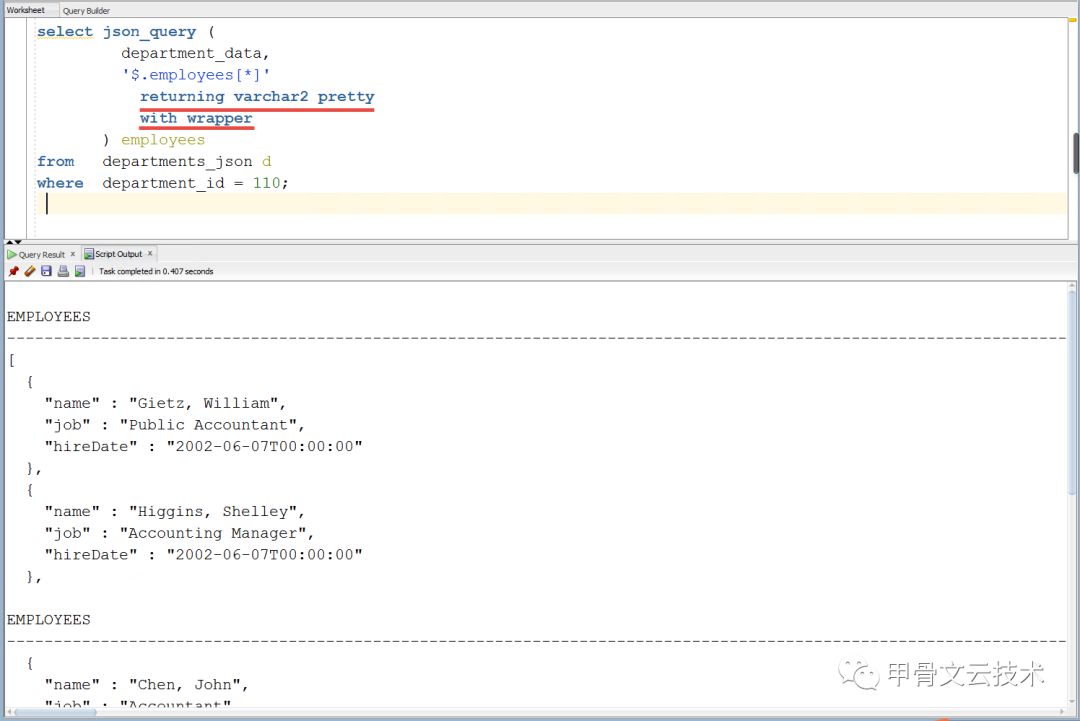Close the Query Result tab
Image resolution: width=1080 pixels, height=721 pixels.
(x=72, y=254)
